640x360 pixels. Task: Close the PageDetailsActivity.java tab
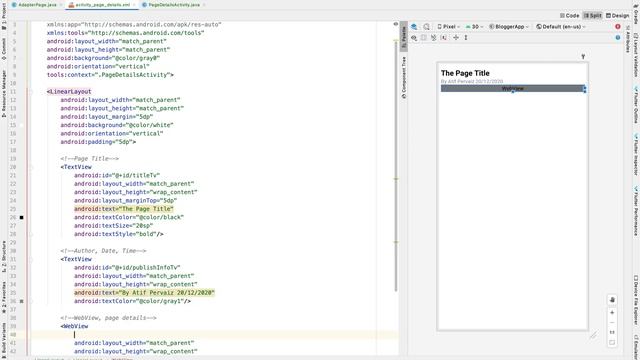coord(204,5)
